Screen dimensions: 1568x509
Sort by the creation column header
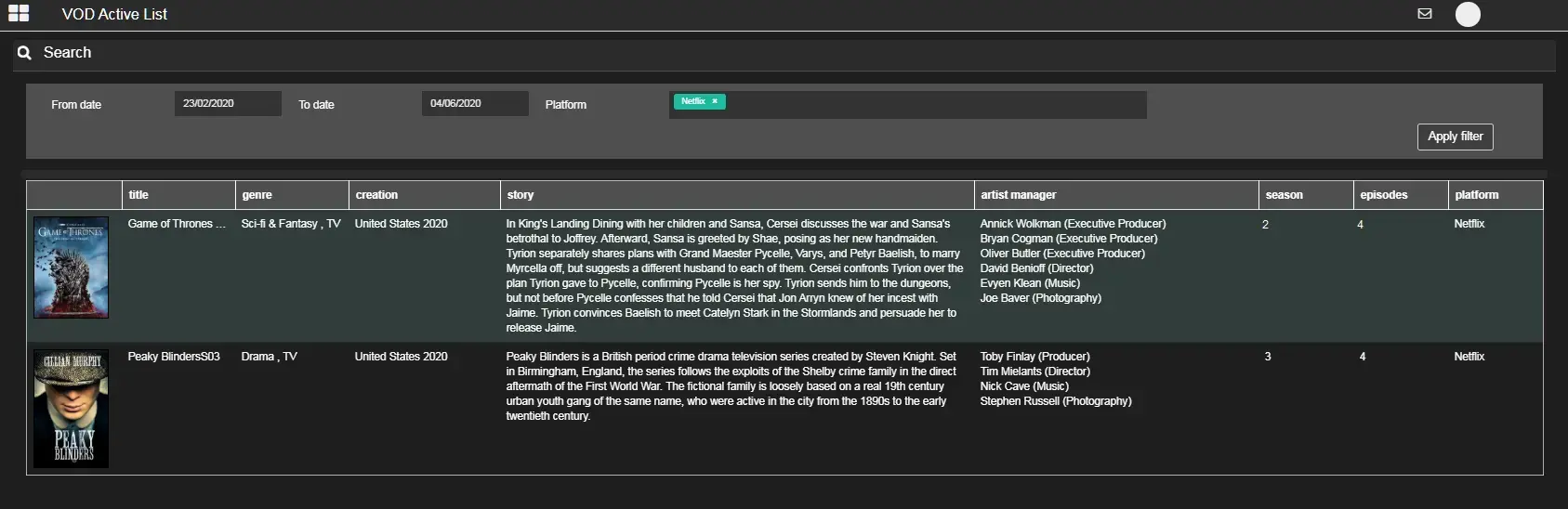point(376,195)
